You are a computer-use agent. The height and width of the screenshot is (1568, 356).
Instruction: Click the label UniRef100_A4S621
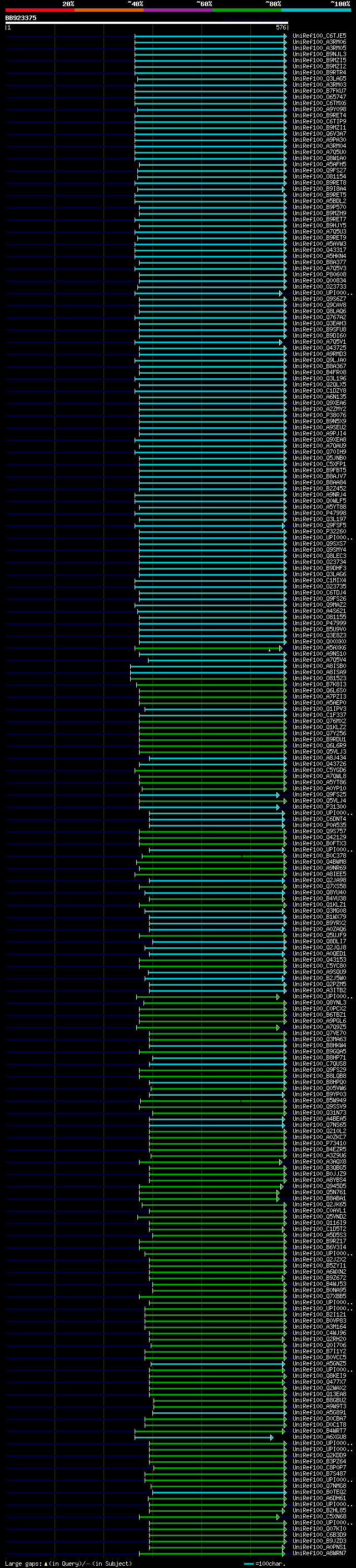(319, 611)
